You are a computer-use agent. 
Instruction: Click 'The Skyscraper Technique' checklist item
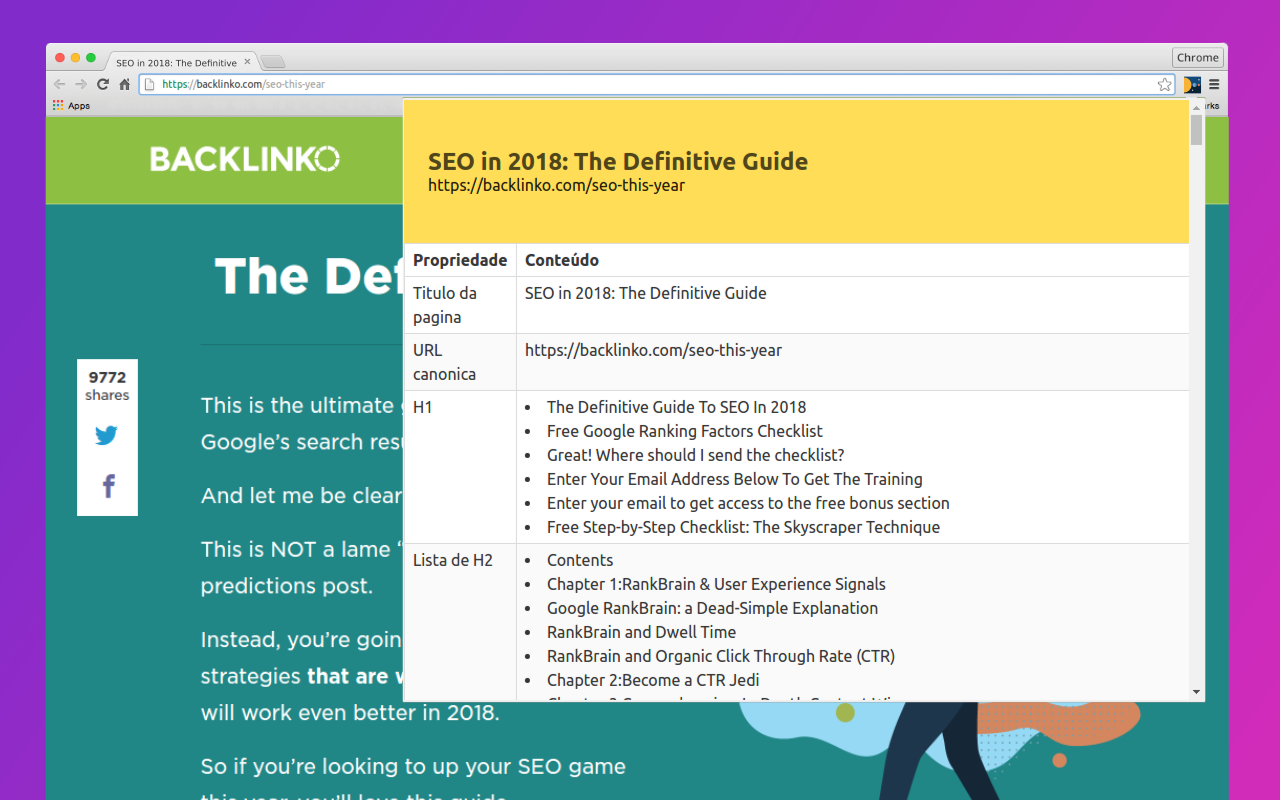743,527
